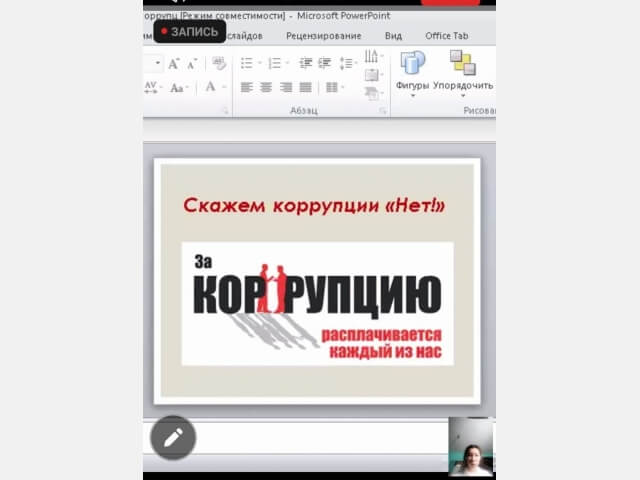Align the text to the right
Image resolution: width=640 pixels, height=480 pixels.
tap(286, 87)
